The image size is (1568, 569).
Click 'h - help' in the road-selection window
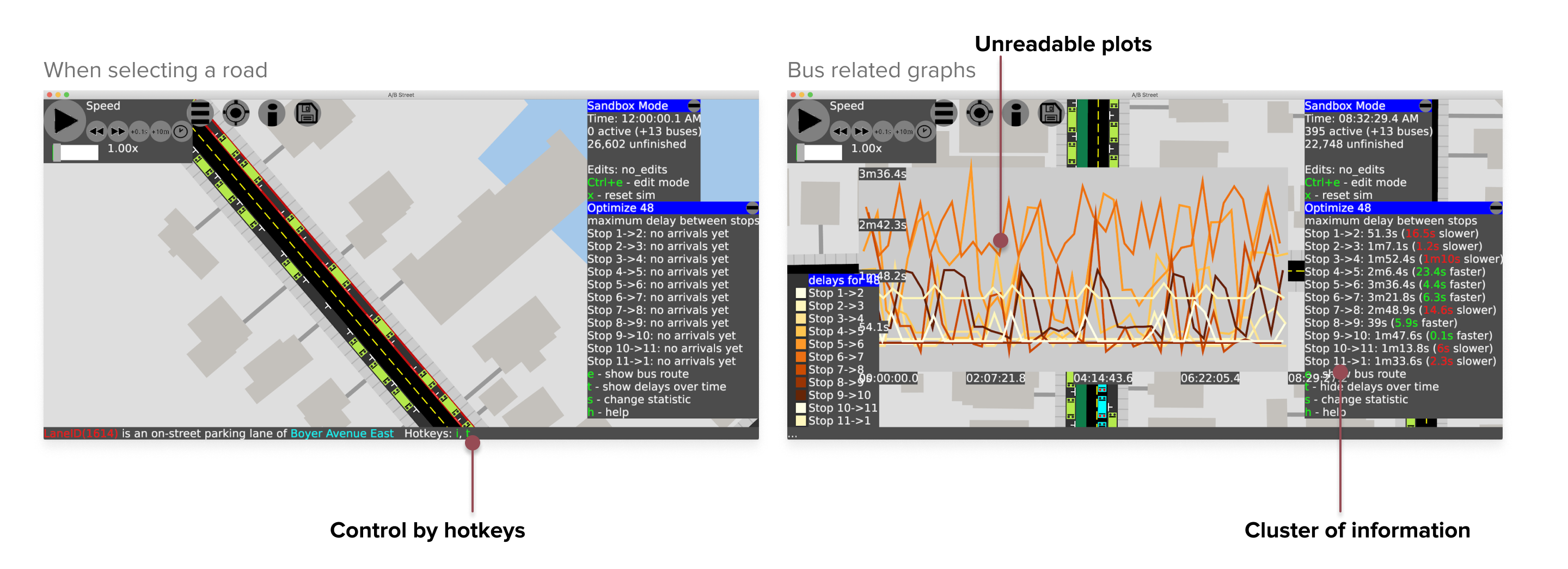[608, 412]
